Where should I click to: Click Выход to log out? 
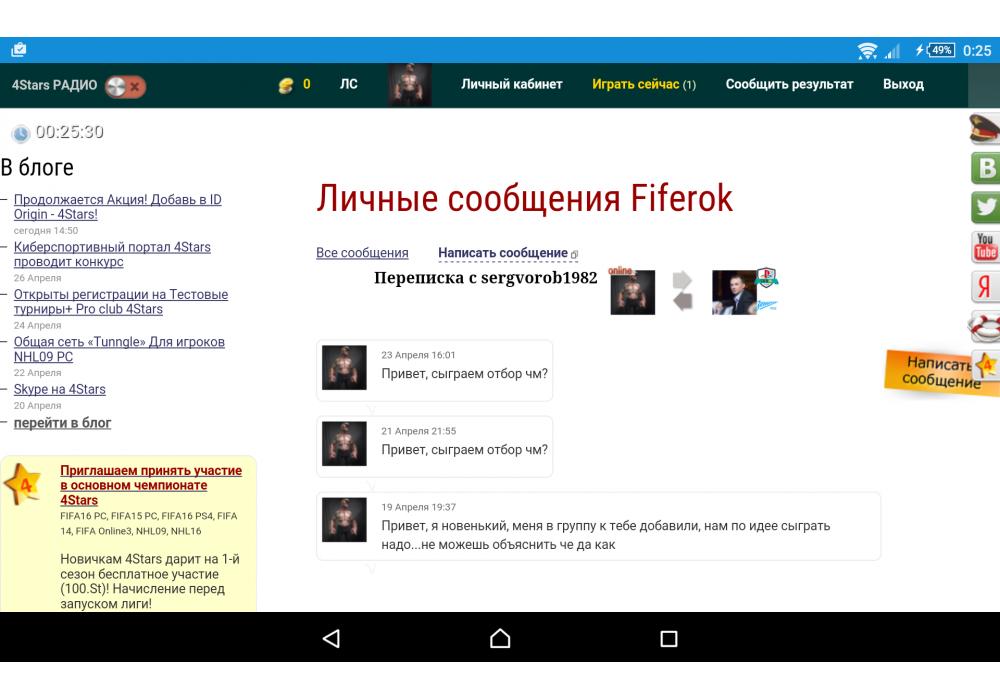tap(903, 85)
